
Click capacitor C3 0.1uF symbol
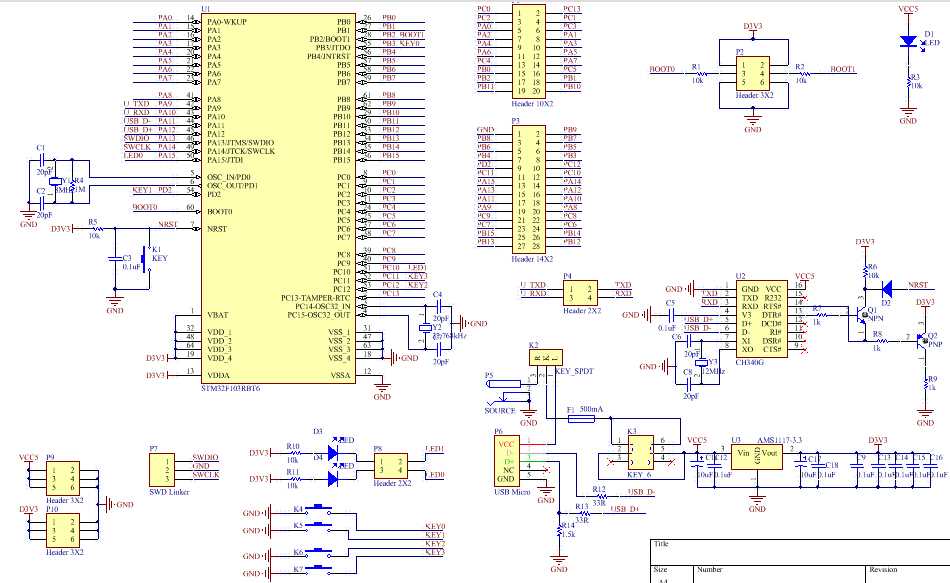tap(115, 259)
